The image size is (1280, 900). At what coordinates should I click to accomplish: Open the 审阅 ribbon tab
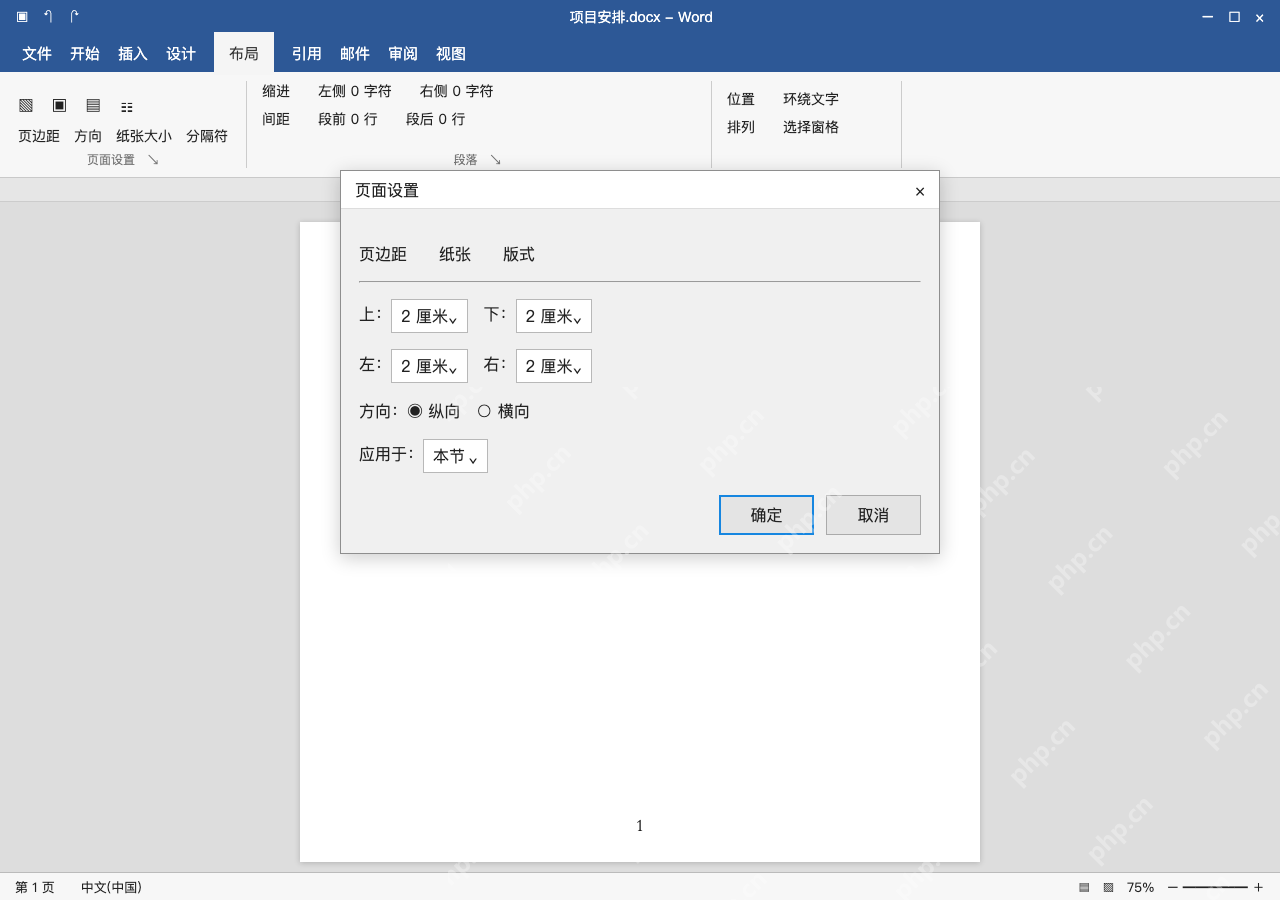click(403, 54)
